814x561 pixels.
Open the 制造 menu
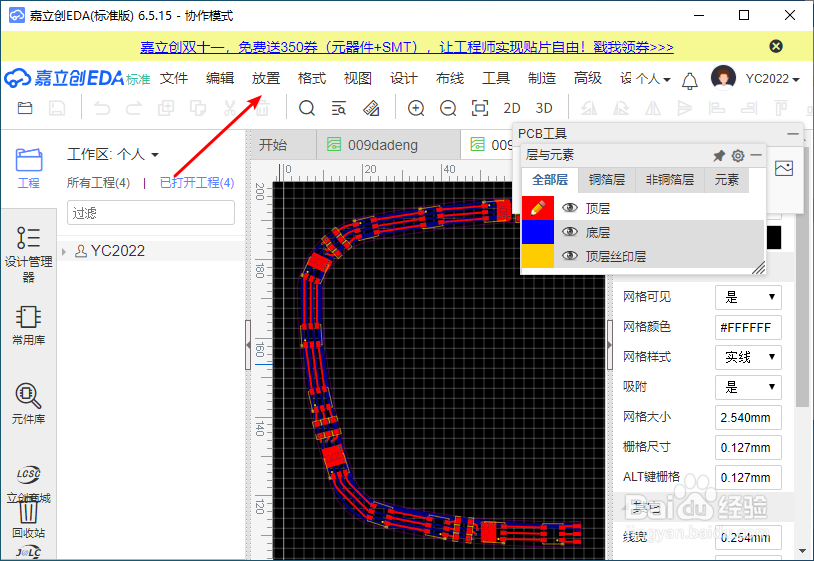(x=542, y=78)
